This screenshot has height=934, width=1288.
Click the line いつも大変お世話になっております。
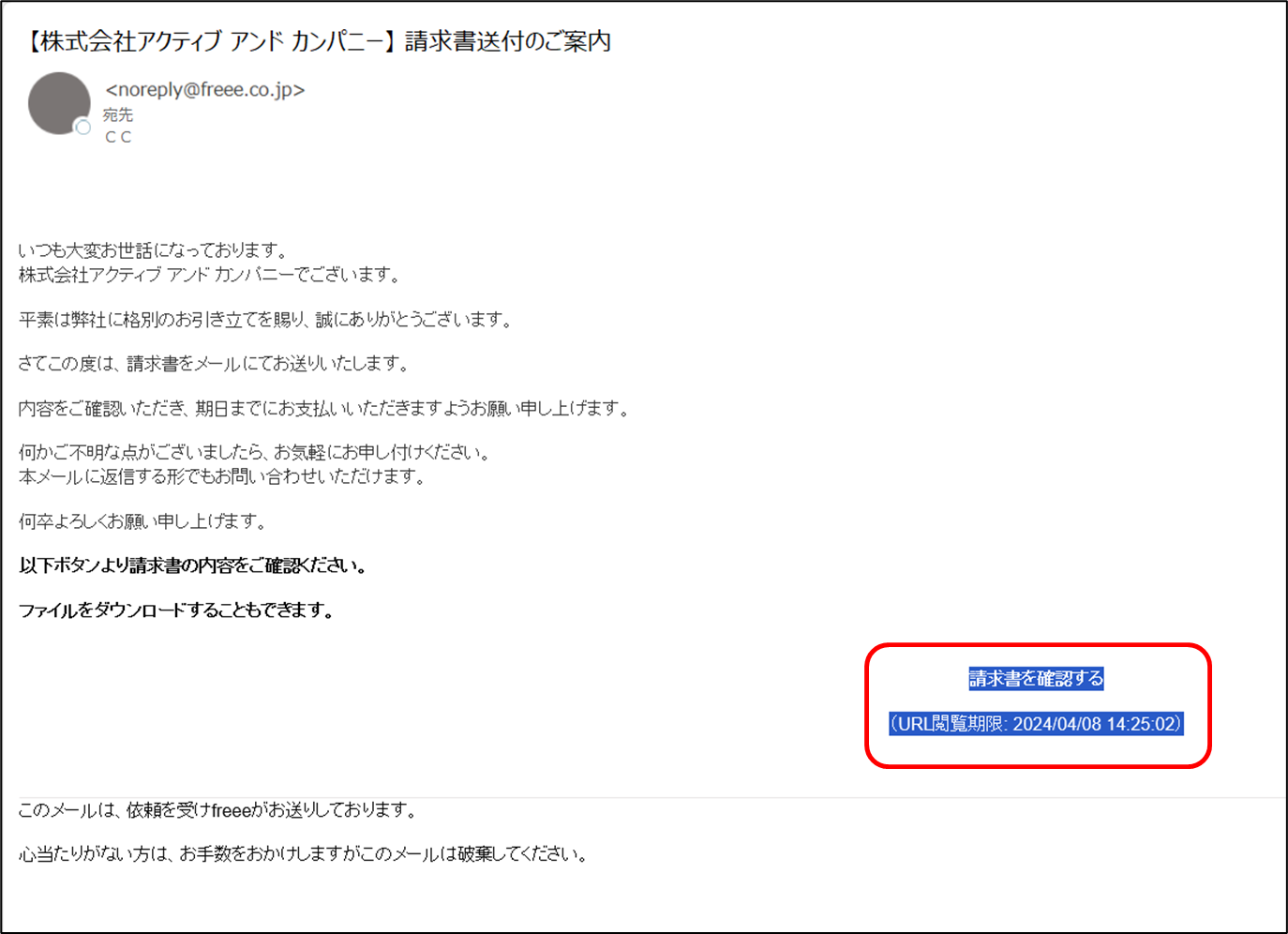click(x=154, y=250)
